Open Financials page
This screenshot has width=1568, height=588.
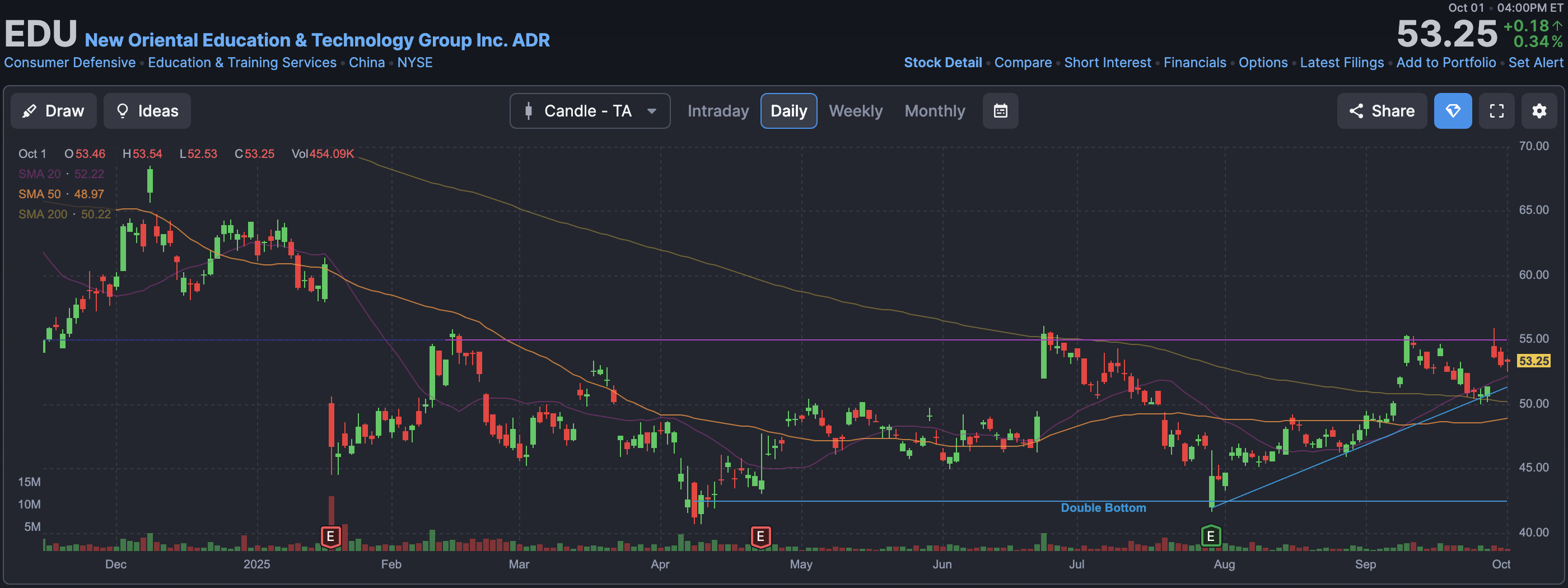click(x=1195, y=63)
